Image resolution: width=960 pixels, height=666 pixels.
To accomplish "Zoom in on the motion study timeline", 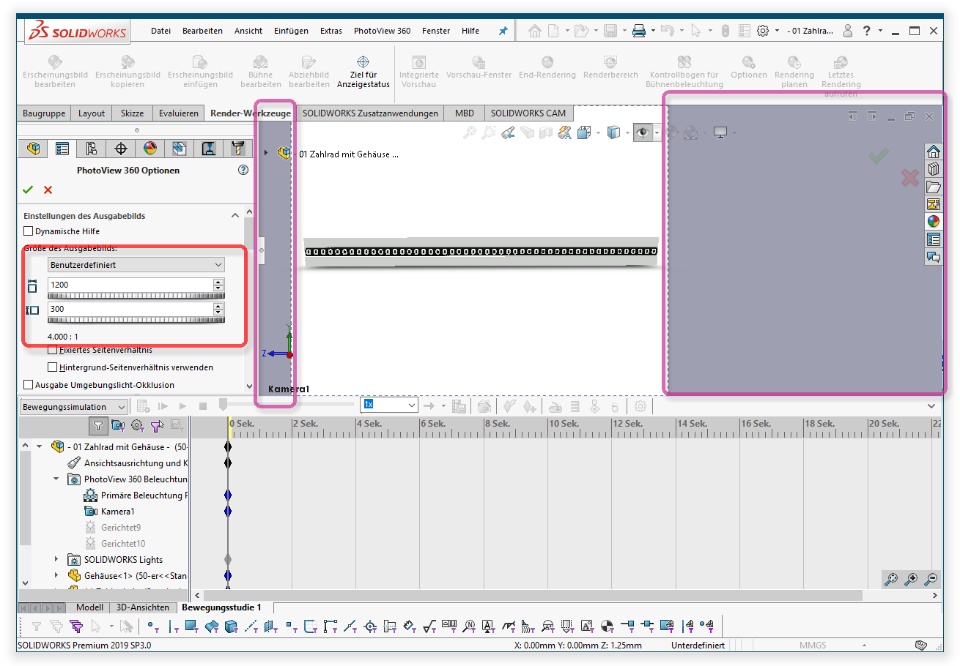I will pos(911,578).
